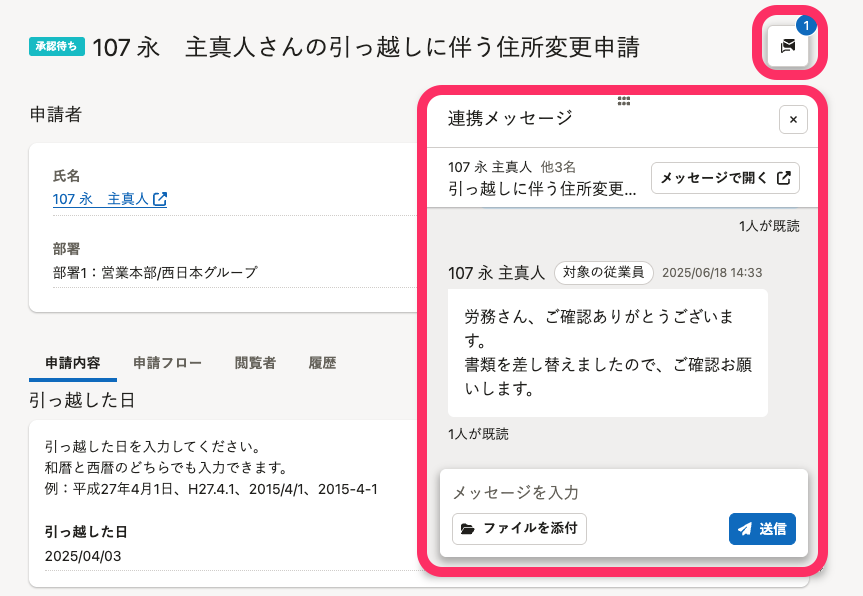Screen dimensions: 863x596
Task: Select the 閲覧者 tab
Action: tap(255, 363)
